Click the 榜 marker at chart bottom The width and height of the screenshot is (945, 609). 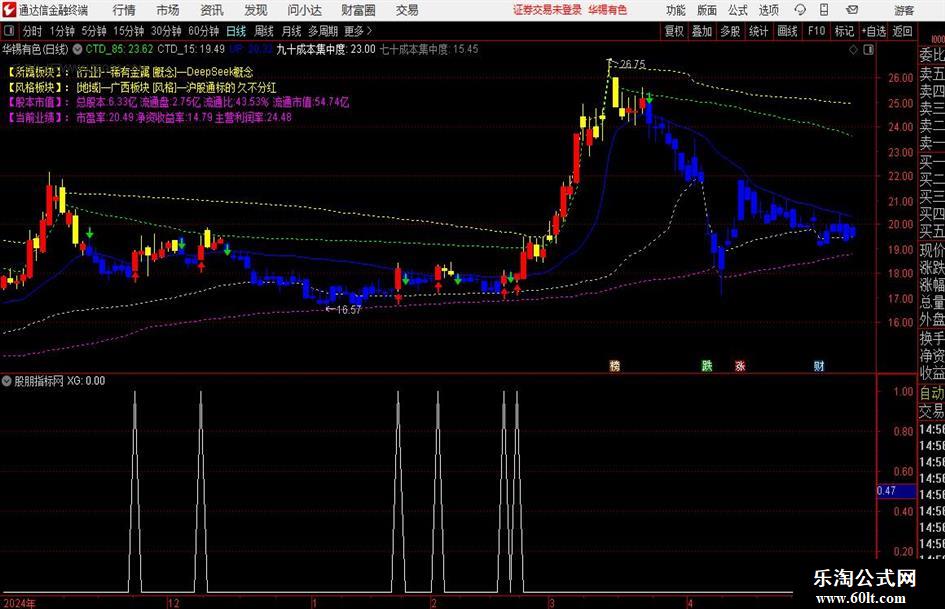(615, 365)
